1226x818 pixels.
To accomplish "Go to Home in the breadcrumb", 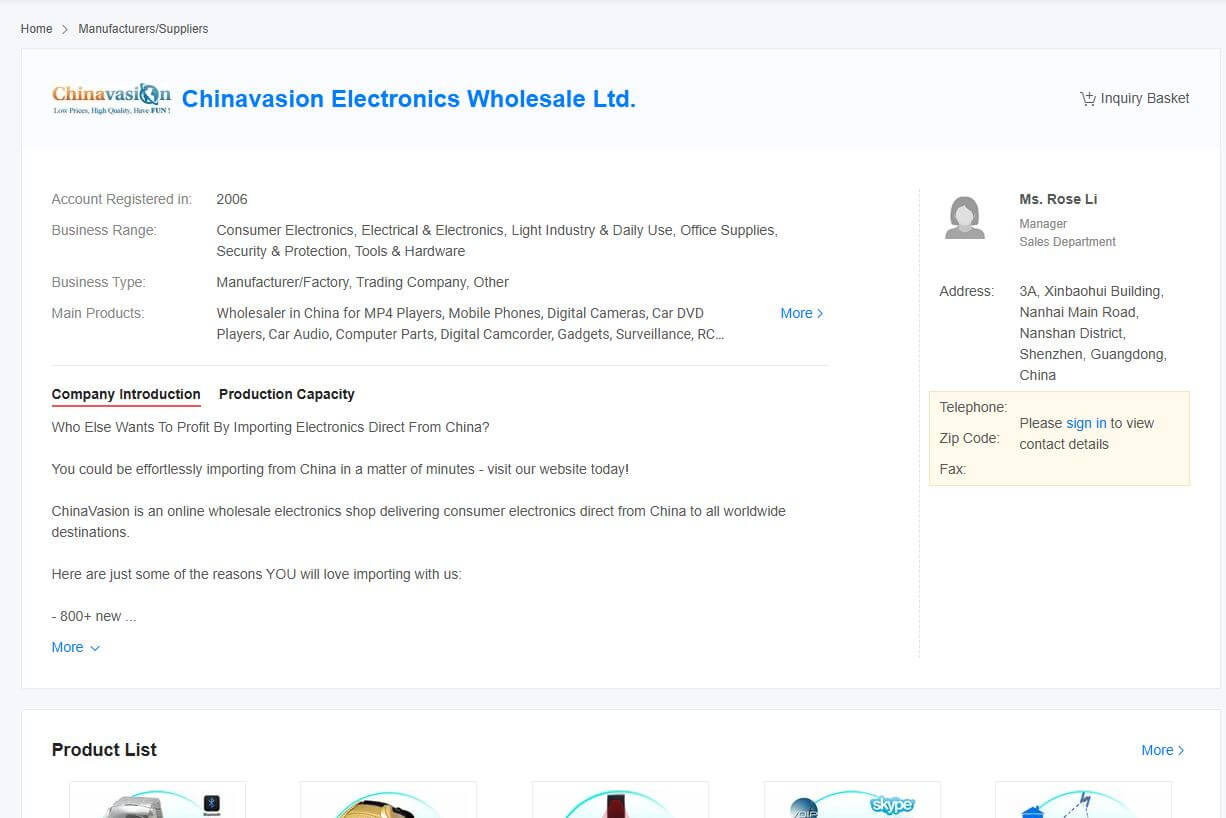I will point(36,29).
